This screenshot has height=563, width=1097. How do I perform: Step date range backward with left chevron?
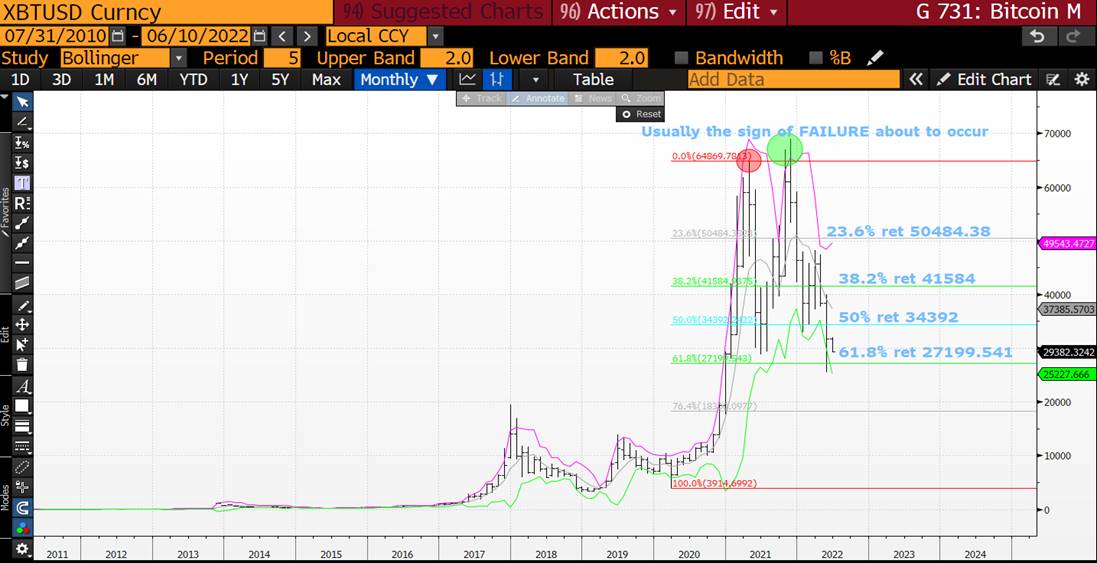pos(281,36)
